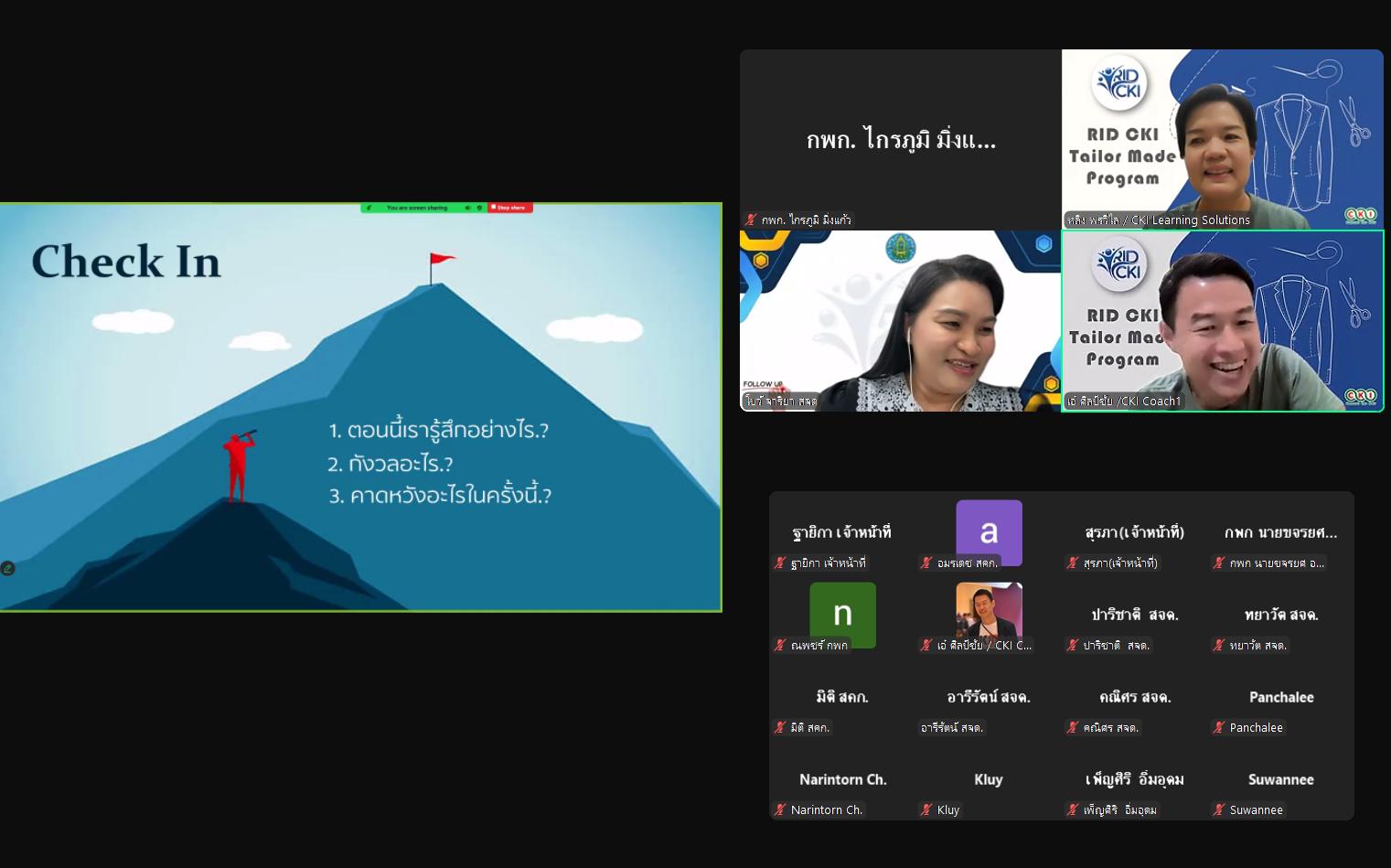Select the CKI Learning Solutions video tile
This screenshot has width=1391, height=868.
[x=1222, y=138]
